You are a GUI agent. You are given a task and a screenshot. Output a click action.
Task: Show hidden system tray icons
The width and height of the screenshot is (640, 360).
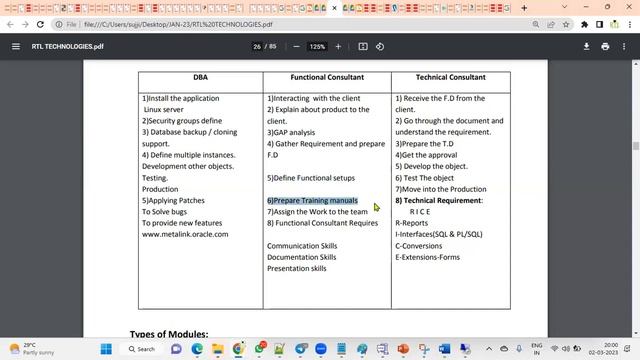coord(489,349)
